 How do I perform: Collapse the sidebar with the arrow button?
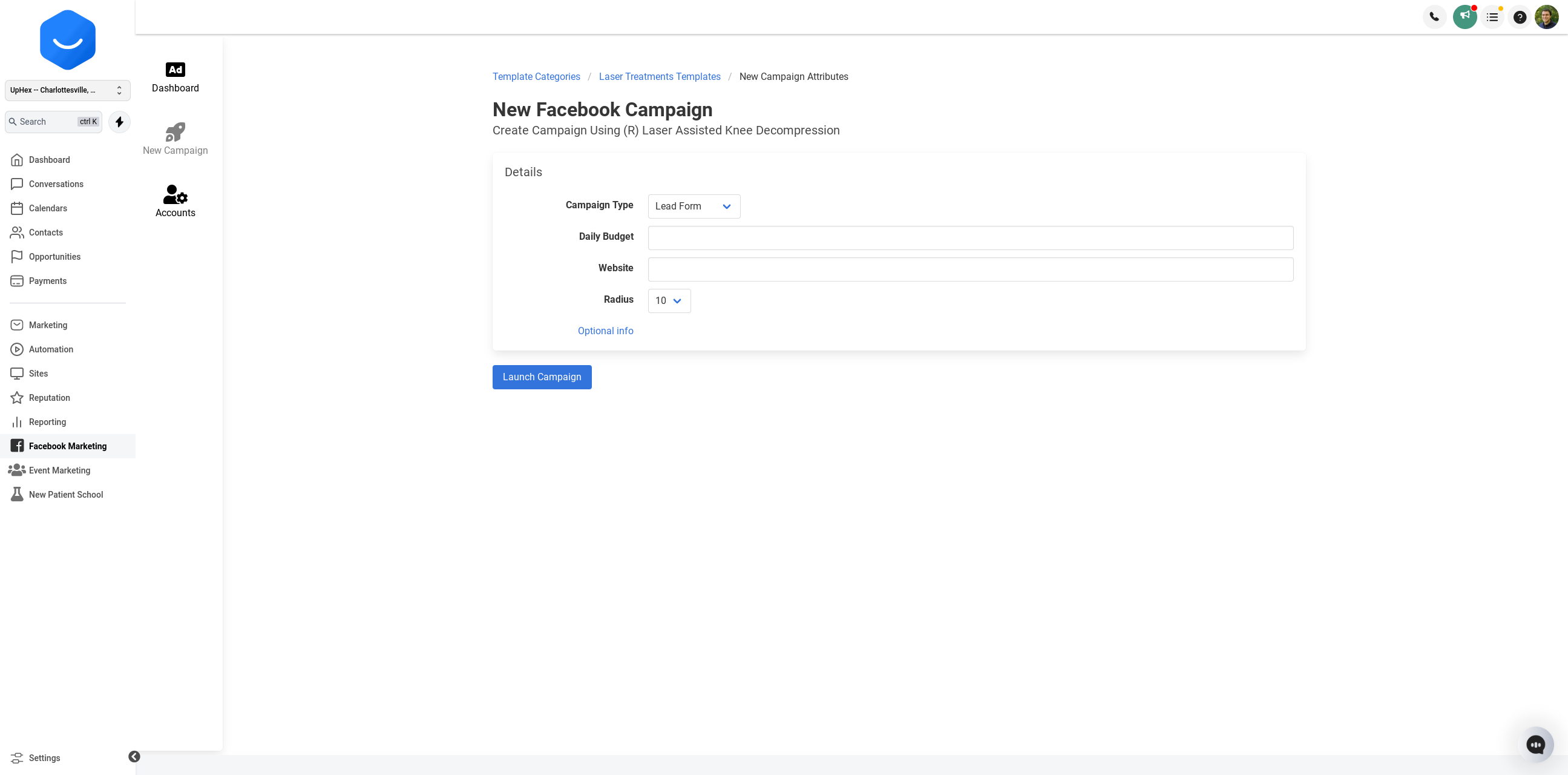coord(134,757)
